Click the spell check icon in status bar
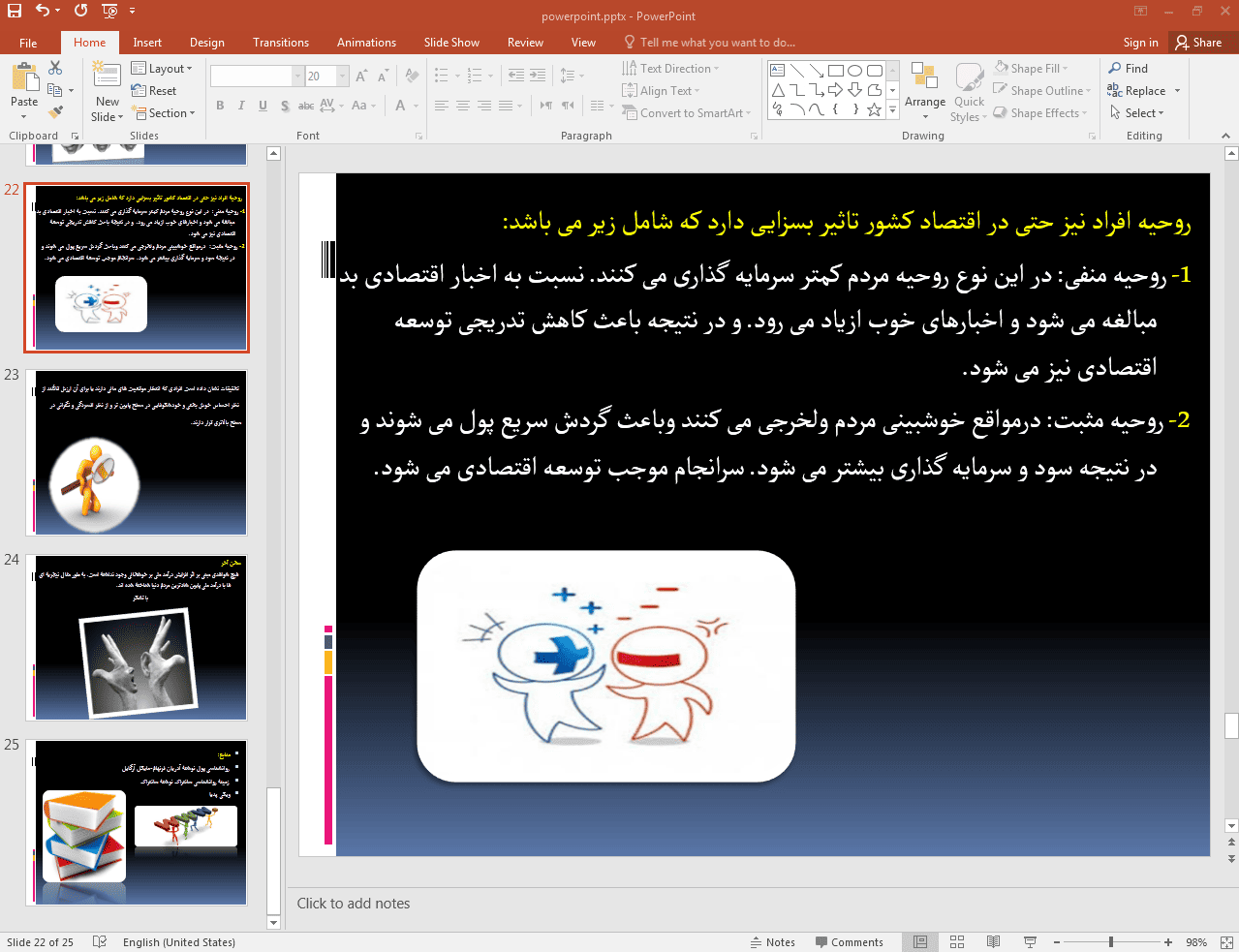Image resolution: width=1239 pixels, height=952 pixels. click(99, 942)
